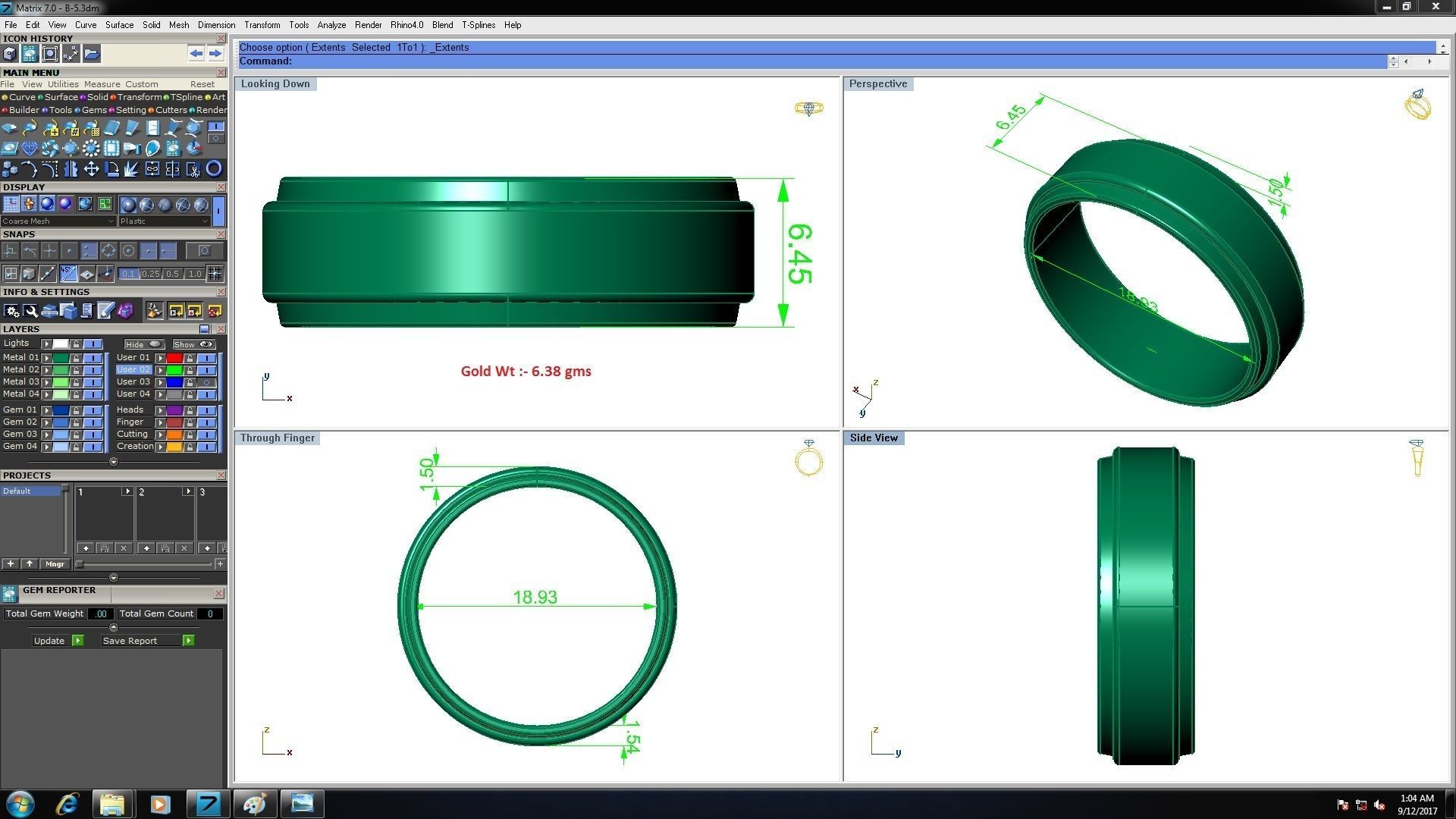Image resolution: width=1456 pixels, height=819 pixels.
Task: Select the move arrows transform tool icon
Action: coord(91,169)
